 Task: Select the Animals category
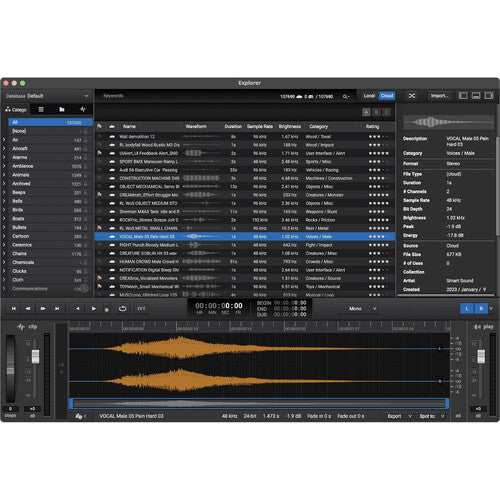pos(21,175)
